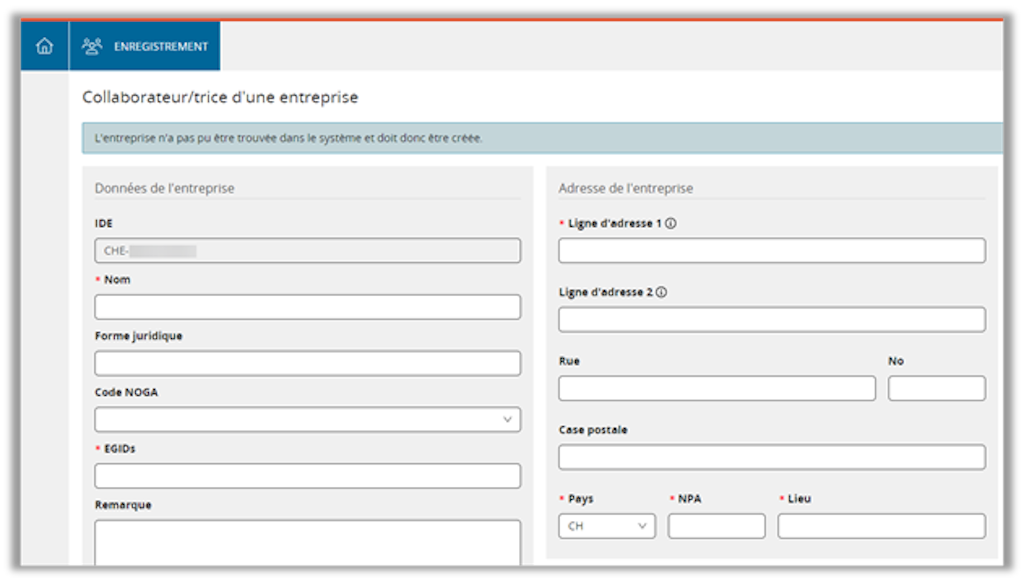
Task: Click the Code NOGA chevron arrow
Action: pyautogui.click(x=507, y=420)
